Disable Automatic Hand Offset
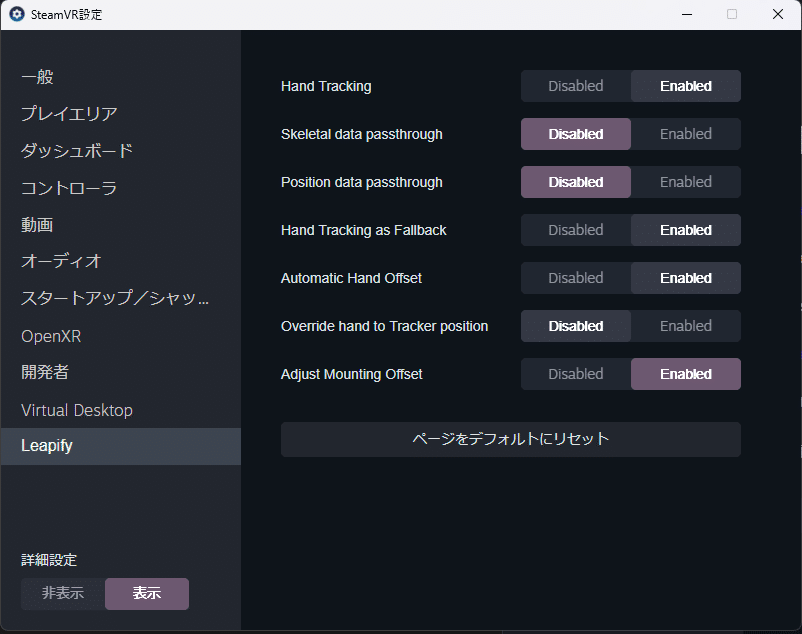The width and height of the screenshot is (802, 634). coord(576,278)
